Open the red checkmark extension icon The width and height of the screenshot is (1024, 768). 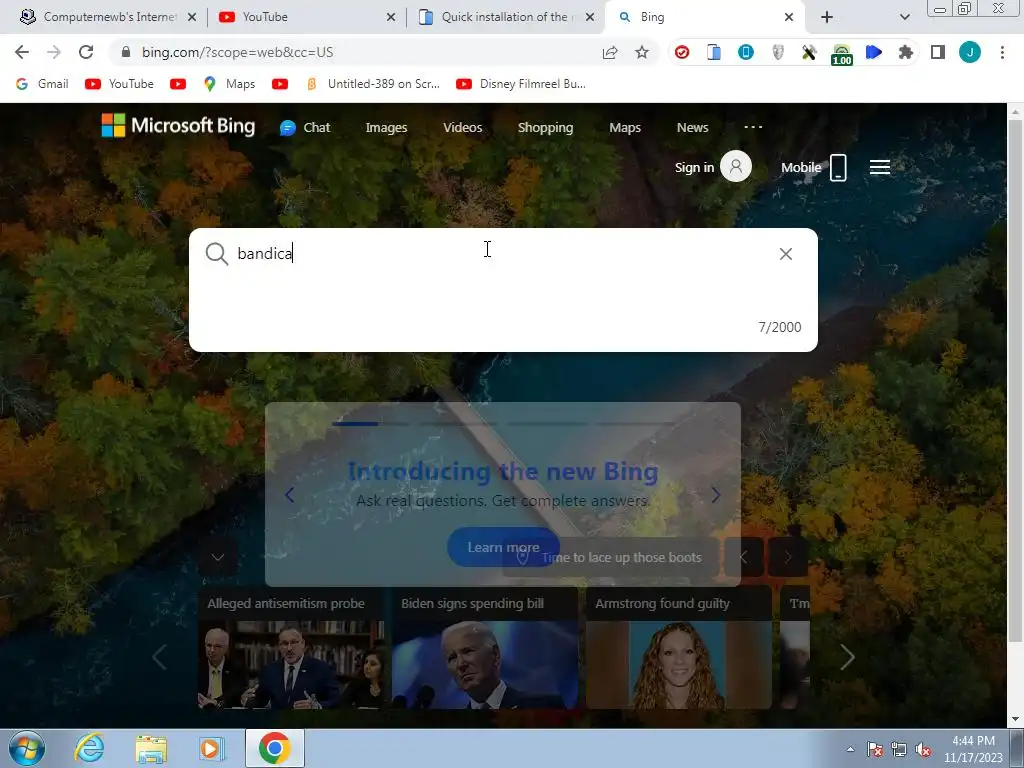[682, 52]
